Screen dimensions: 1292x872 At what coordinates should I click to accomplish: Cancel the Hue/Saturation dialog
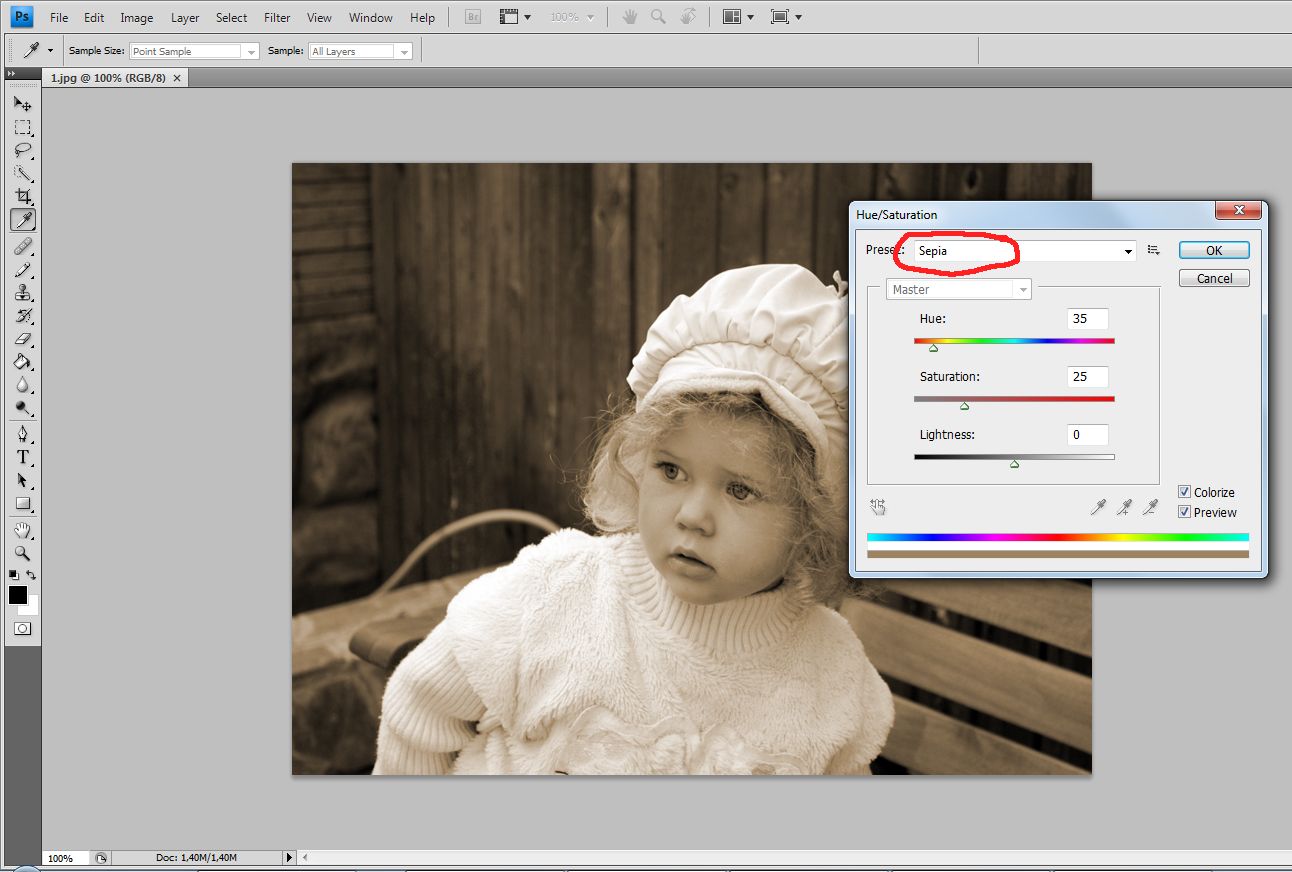1213,279
